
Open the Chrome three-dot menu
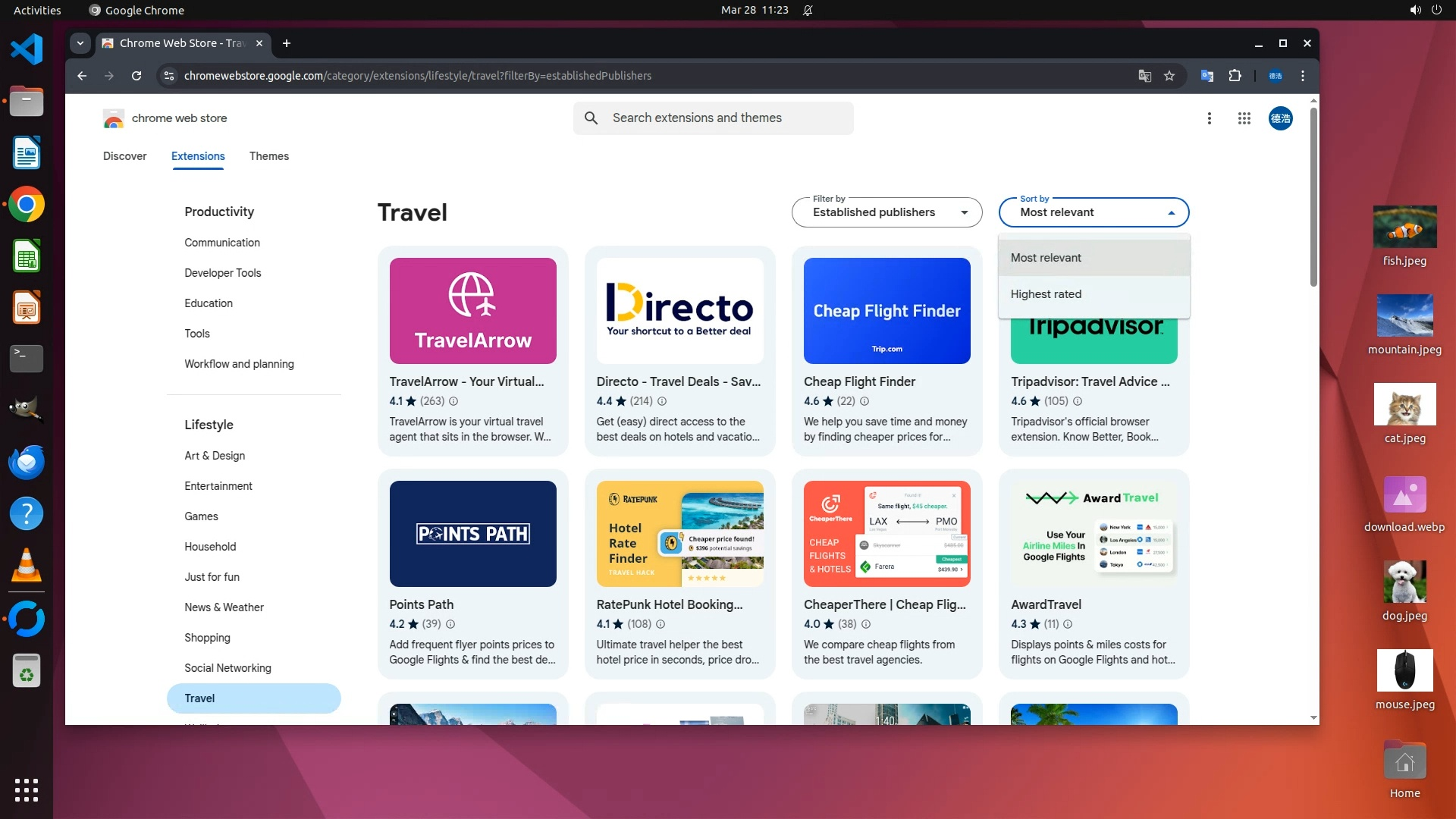pyautogui.click(x=1303, y=76)
